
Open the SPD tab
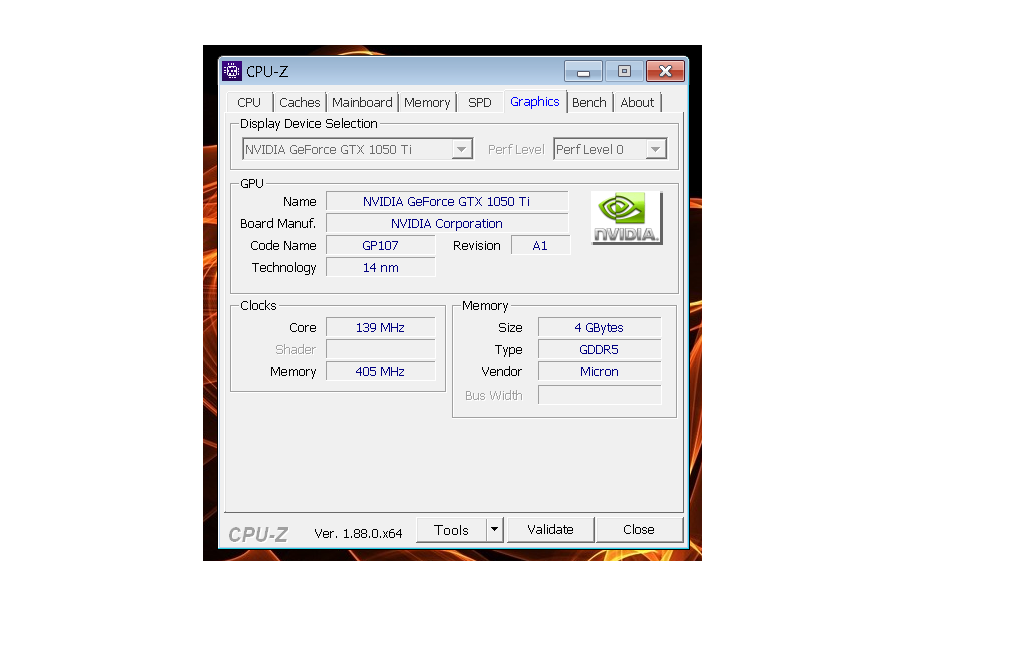480,103
